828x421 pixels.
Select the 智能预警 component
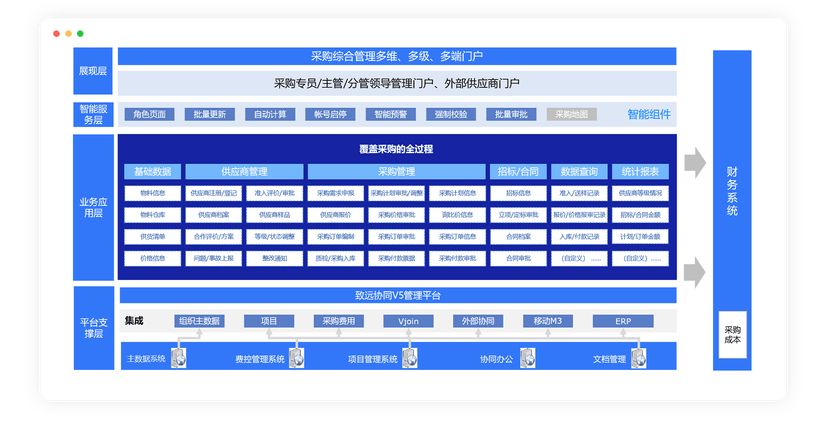[391, 114]
